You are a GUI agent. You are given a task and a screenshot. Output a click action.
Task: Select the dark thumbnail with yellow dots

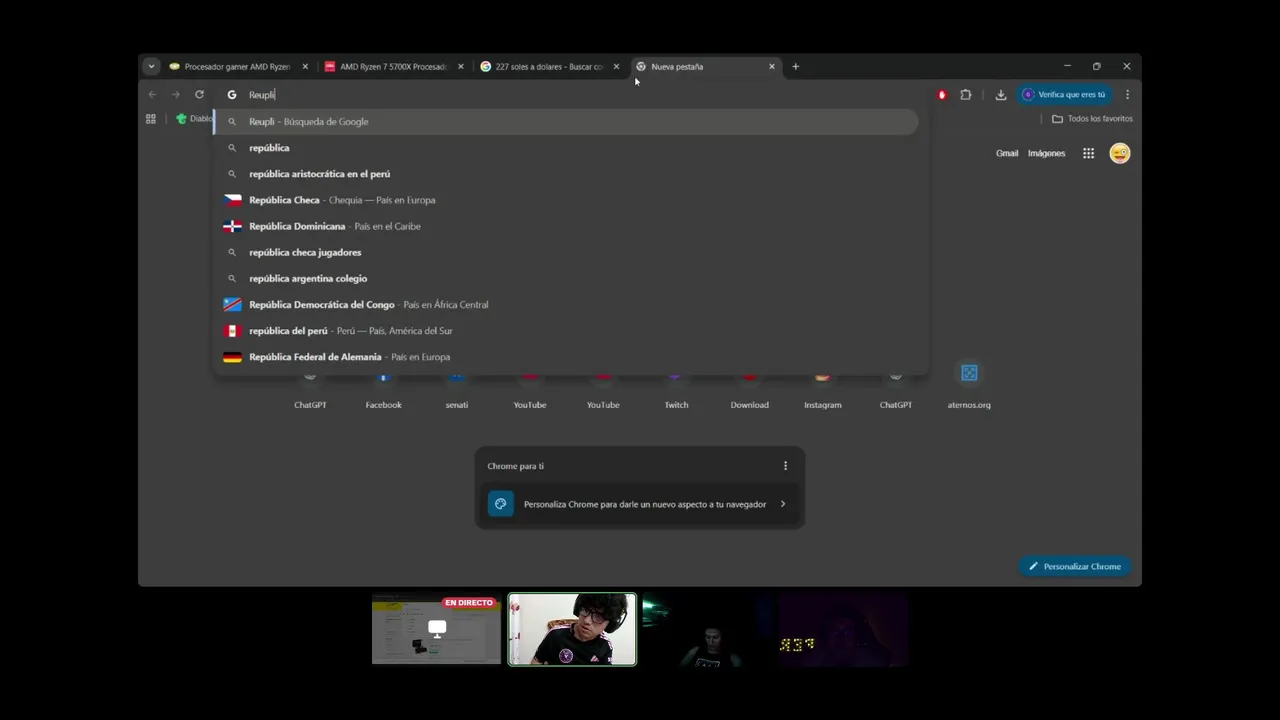click(843, 629)
